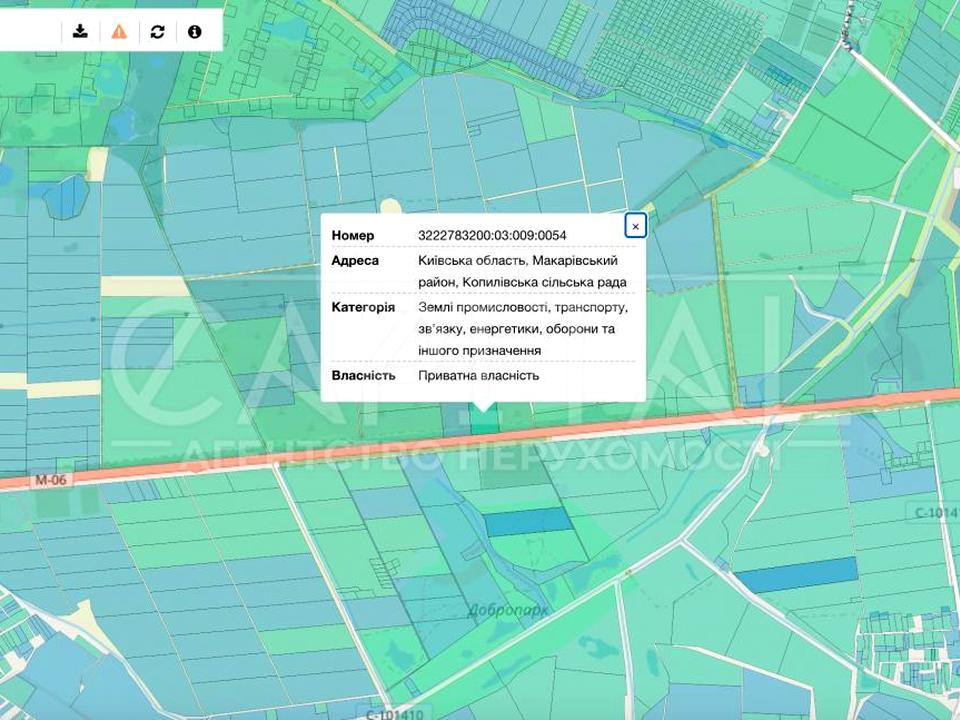This screenshot has width=960, height=720.
Task: Click the Категорія row label
Action: tap(363, 307)
